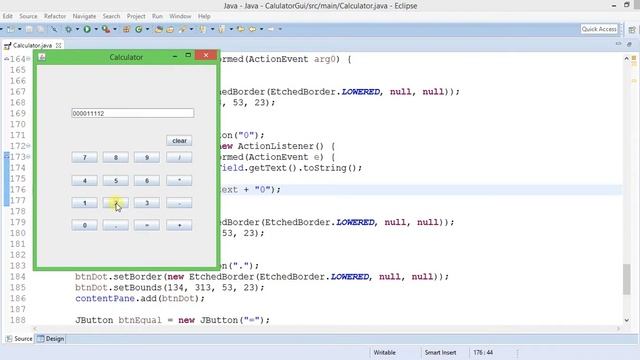Open the Edit menu
640x360 pixels.
click(x=7, y=16)
